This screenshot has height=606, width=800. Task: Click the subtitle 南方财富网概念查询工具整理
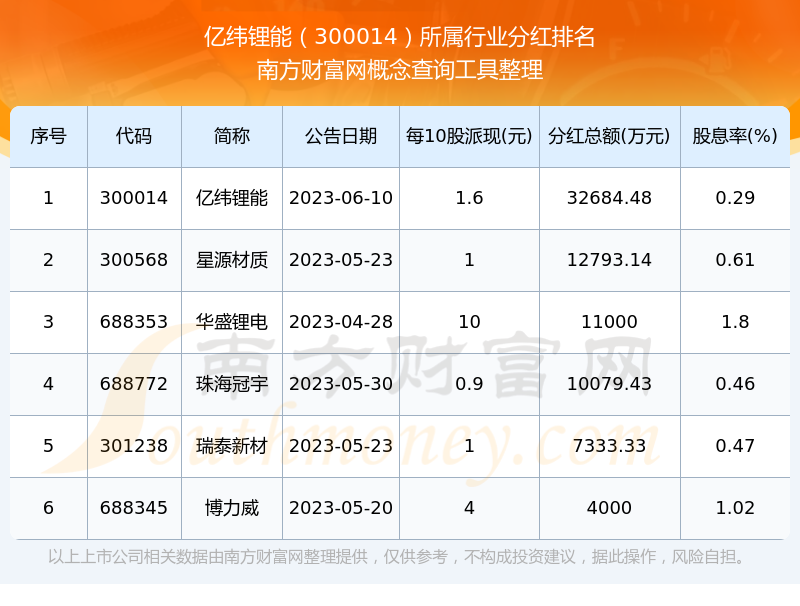399,70
